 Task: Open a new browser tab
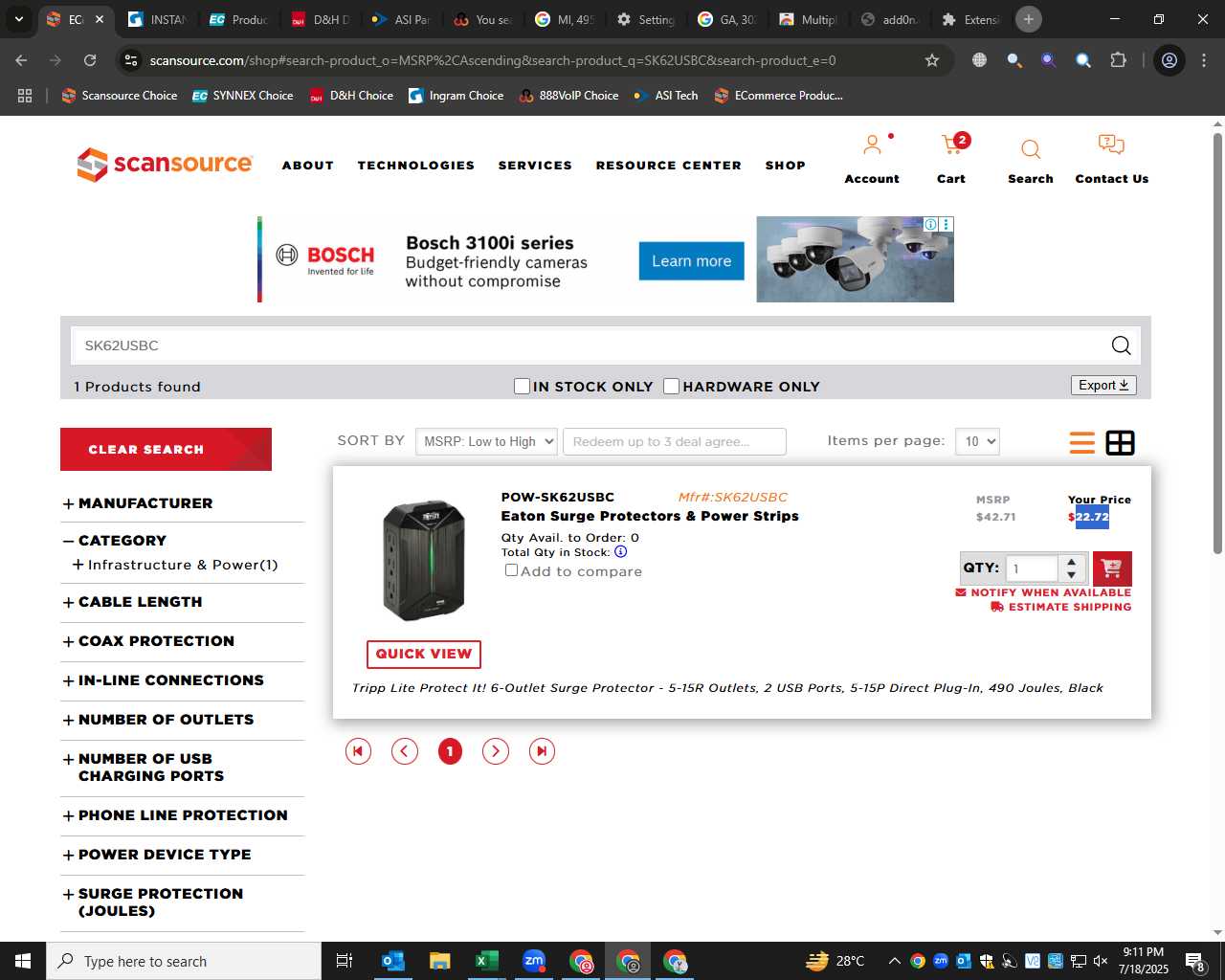click(1029, 19)
